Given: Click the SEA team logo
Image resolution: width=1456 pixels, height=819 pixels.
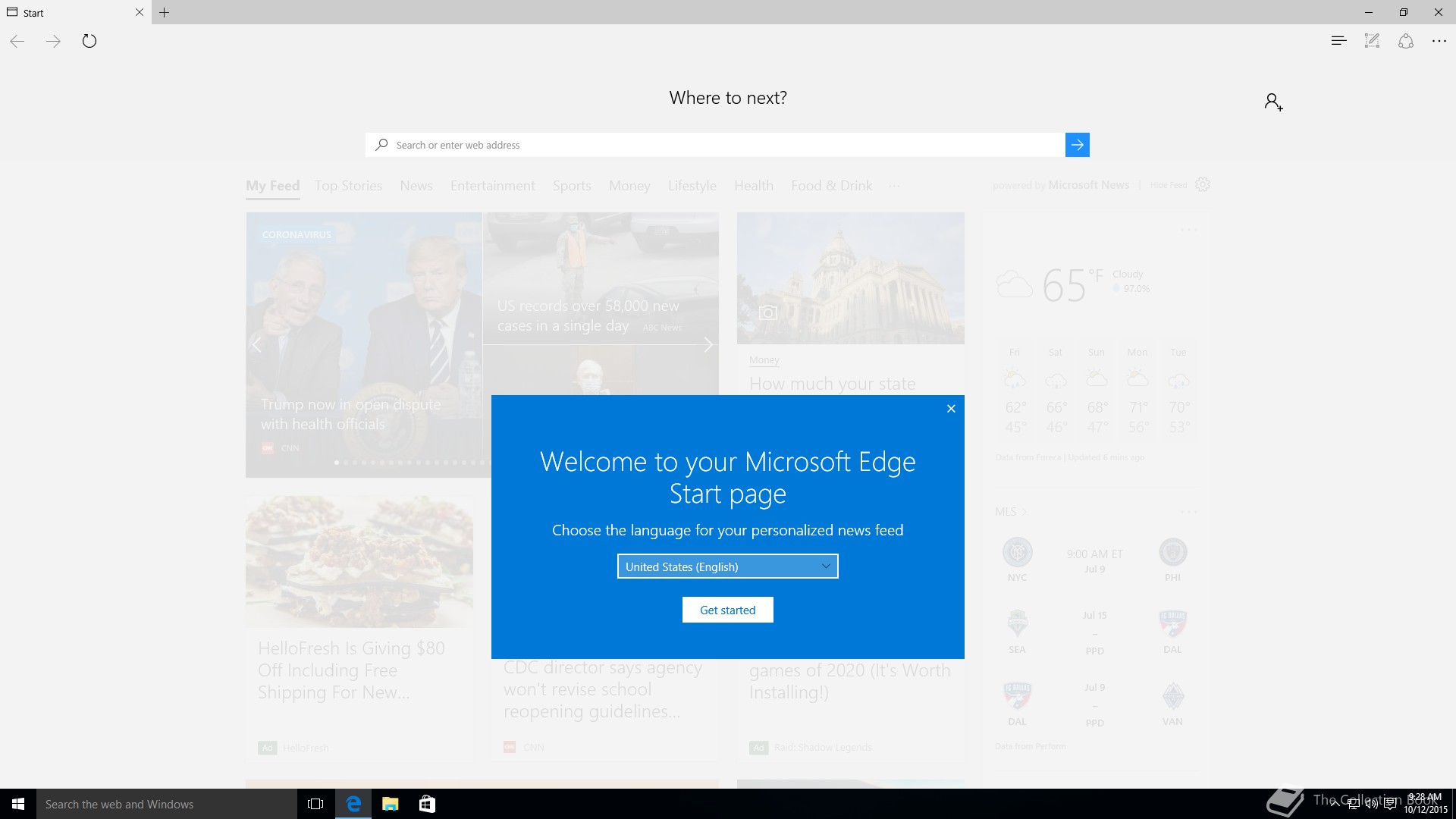Looking at the screenshot, I should [x=1017, y=623].
